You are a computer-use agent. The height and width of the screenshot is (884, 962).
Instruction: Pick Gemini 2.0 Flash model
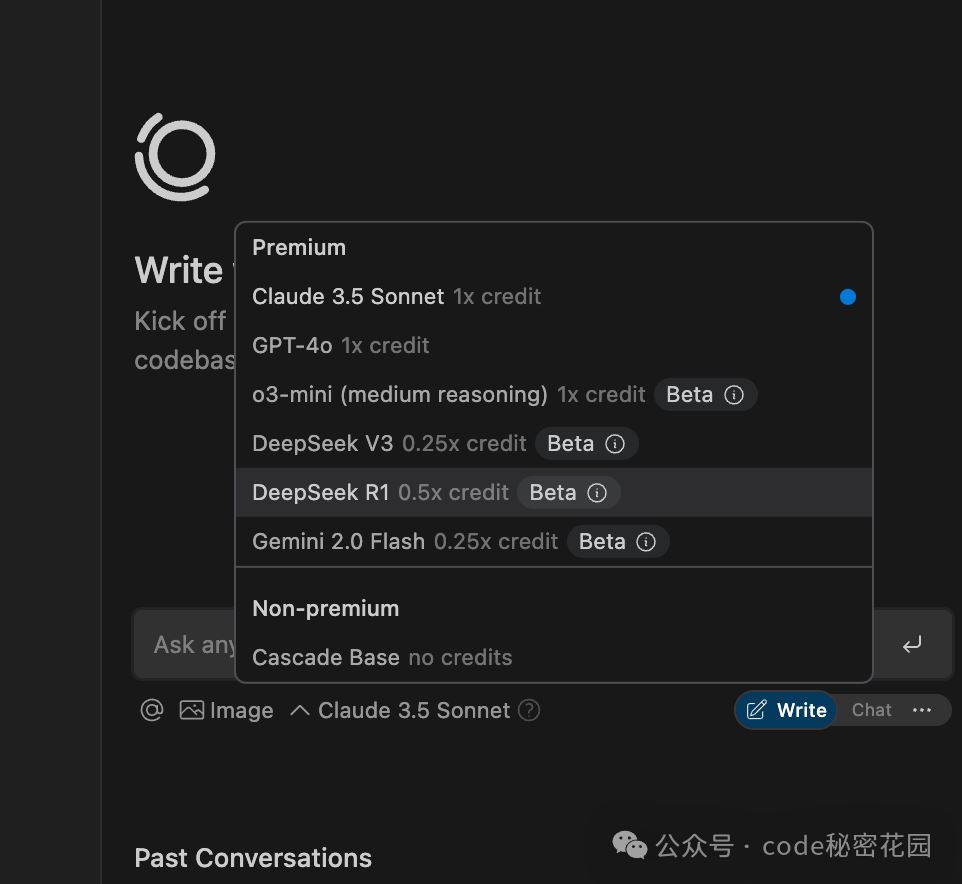[x=338, y=542]
